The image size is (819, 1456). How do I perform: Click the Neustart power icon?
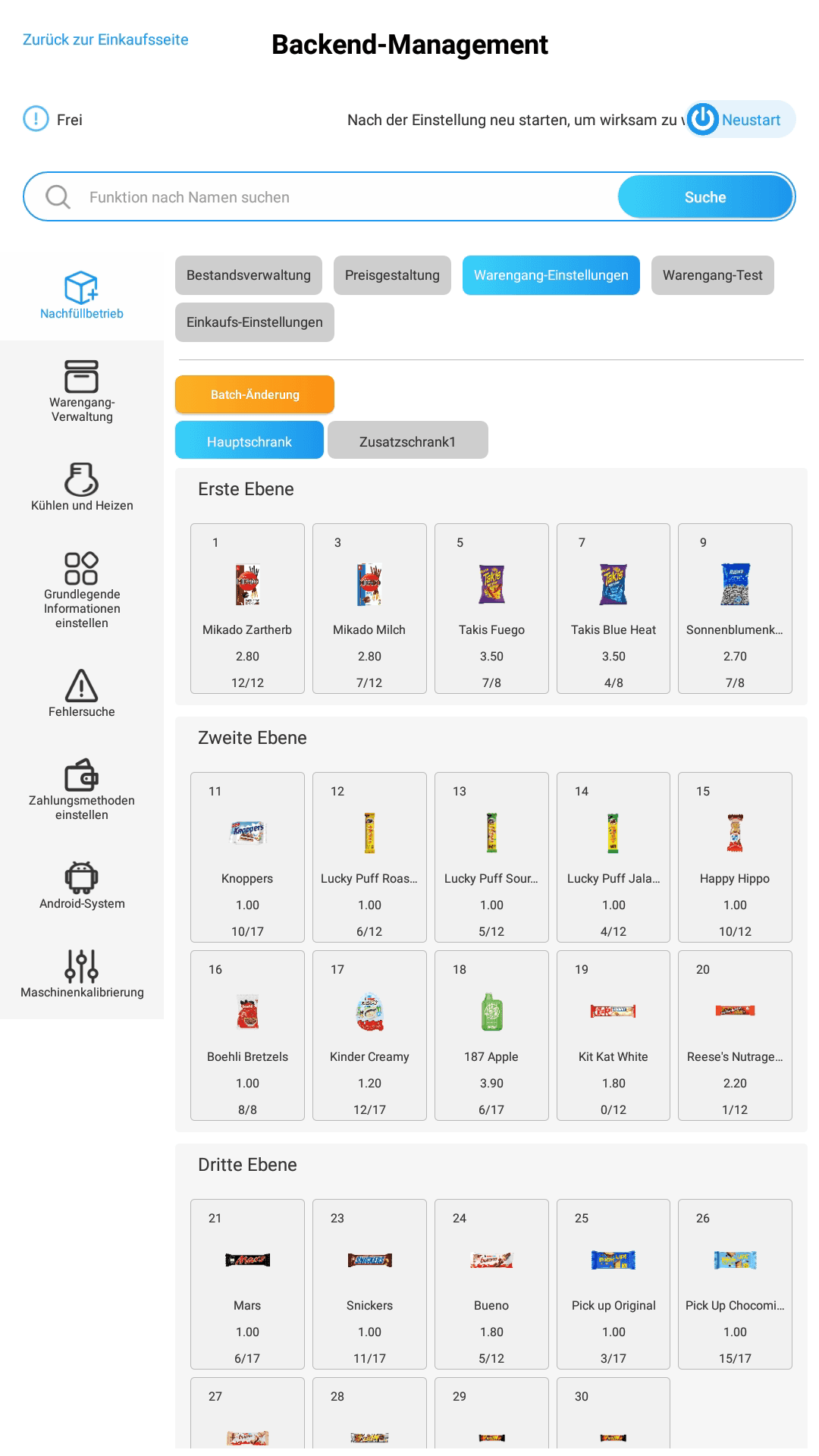click(x=703, y=119)
